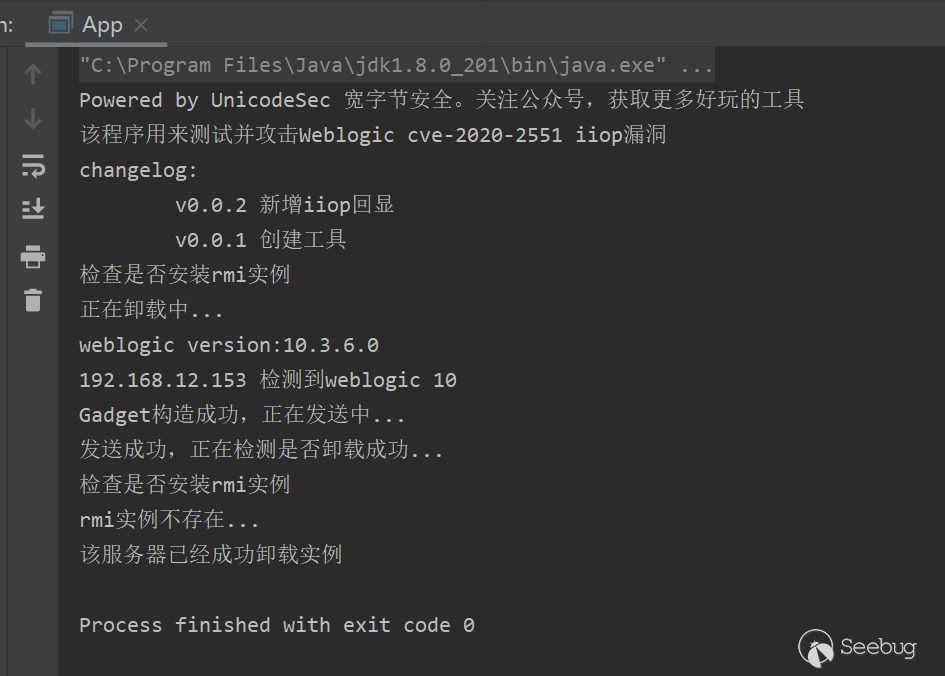Viewport: 945px width, 676px height.
Task: Click the print console output icon
Action: [x=33, y=257]
